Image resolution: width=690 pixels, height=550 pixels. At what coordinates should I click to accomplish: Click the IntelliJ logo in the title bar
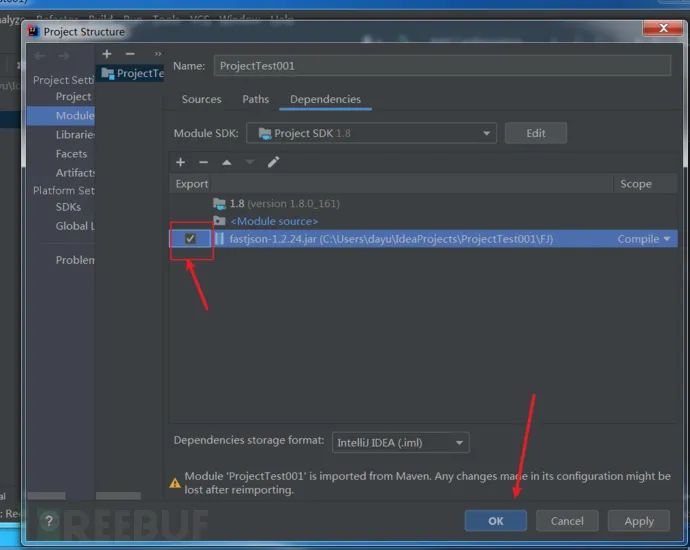33,32
